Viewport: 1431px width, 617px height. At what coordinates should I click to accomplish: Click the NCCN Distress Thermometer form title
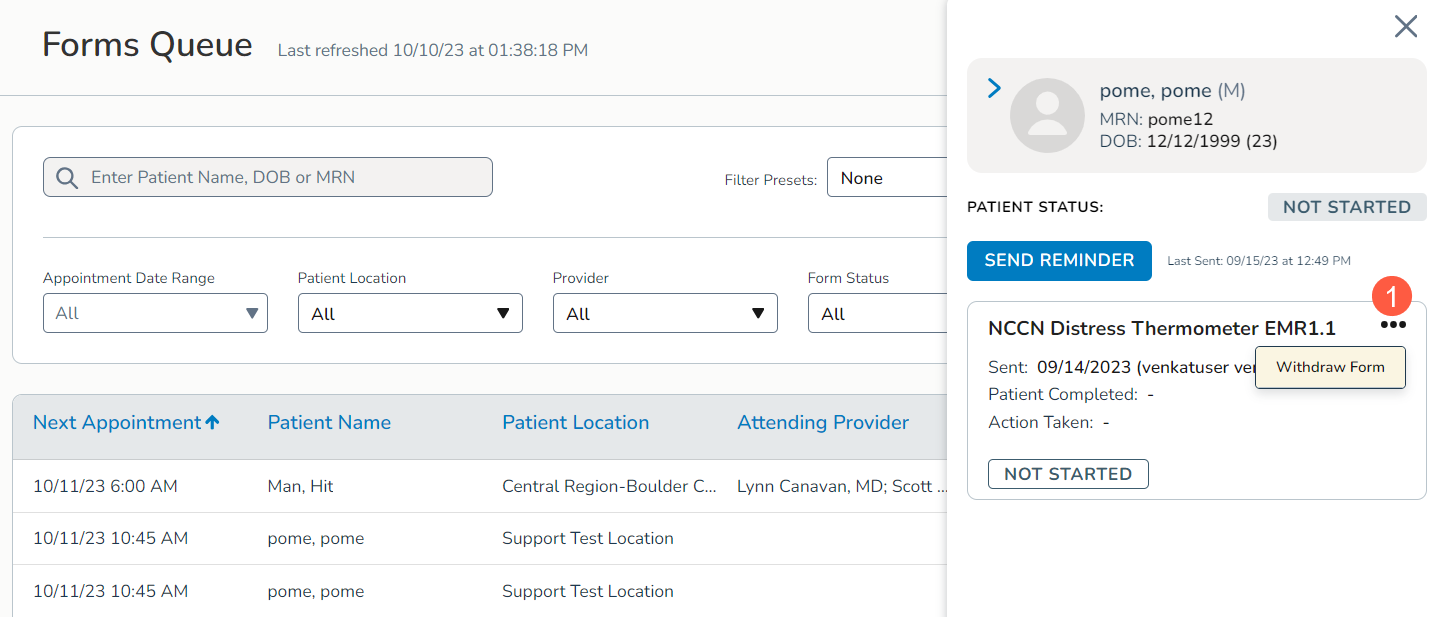pyautogui.click(x=1161, y=328)
